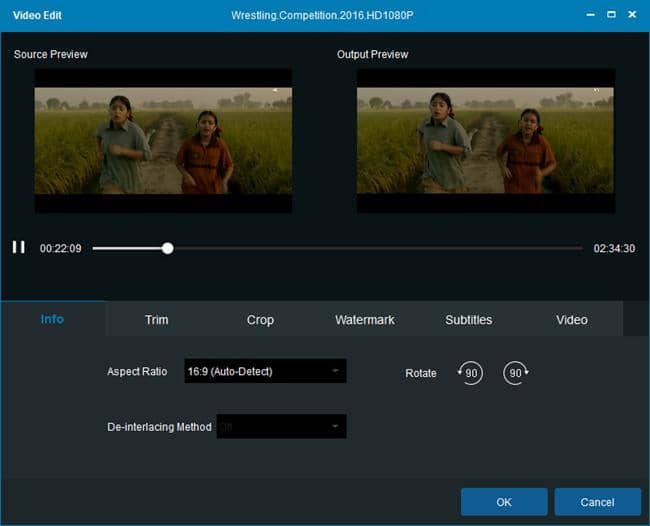This screenshot has height=526, width=650.
Task: Click the total duration 02:34:30
Action: click(x=614, y=248)
